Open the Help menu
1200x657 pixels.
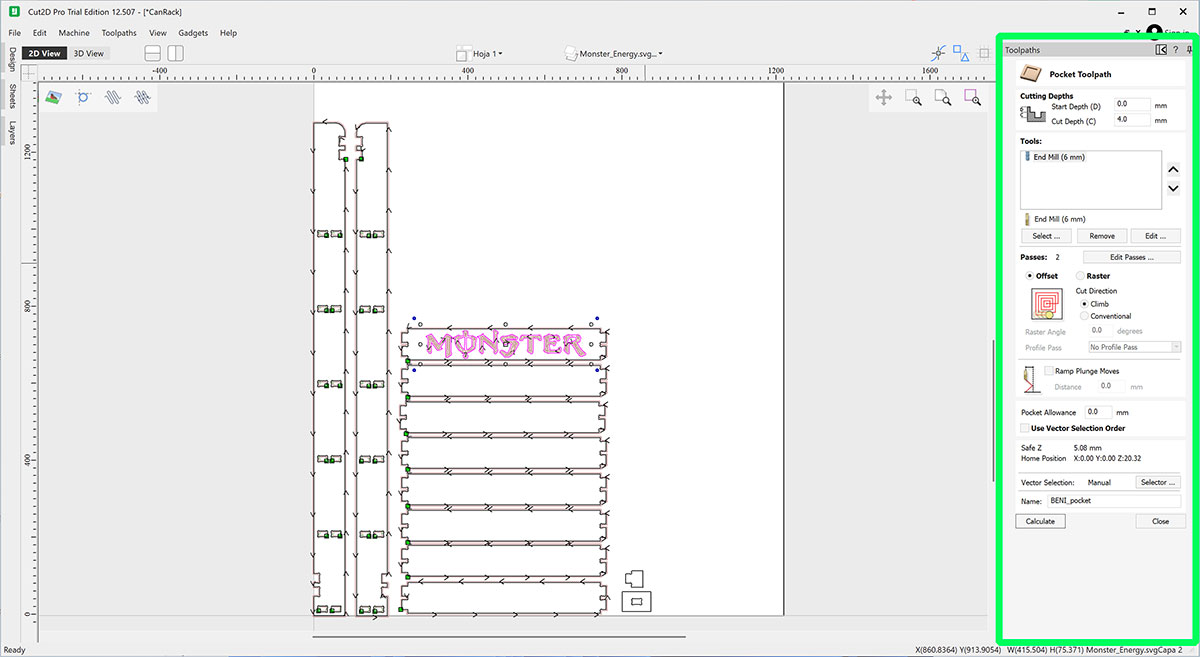pos(228,33)
